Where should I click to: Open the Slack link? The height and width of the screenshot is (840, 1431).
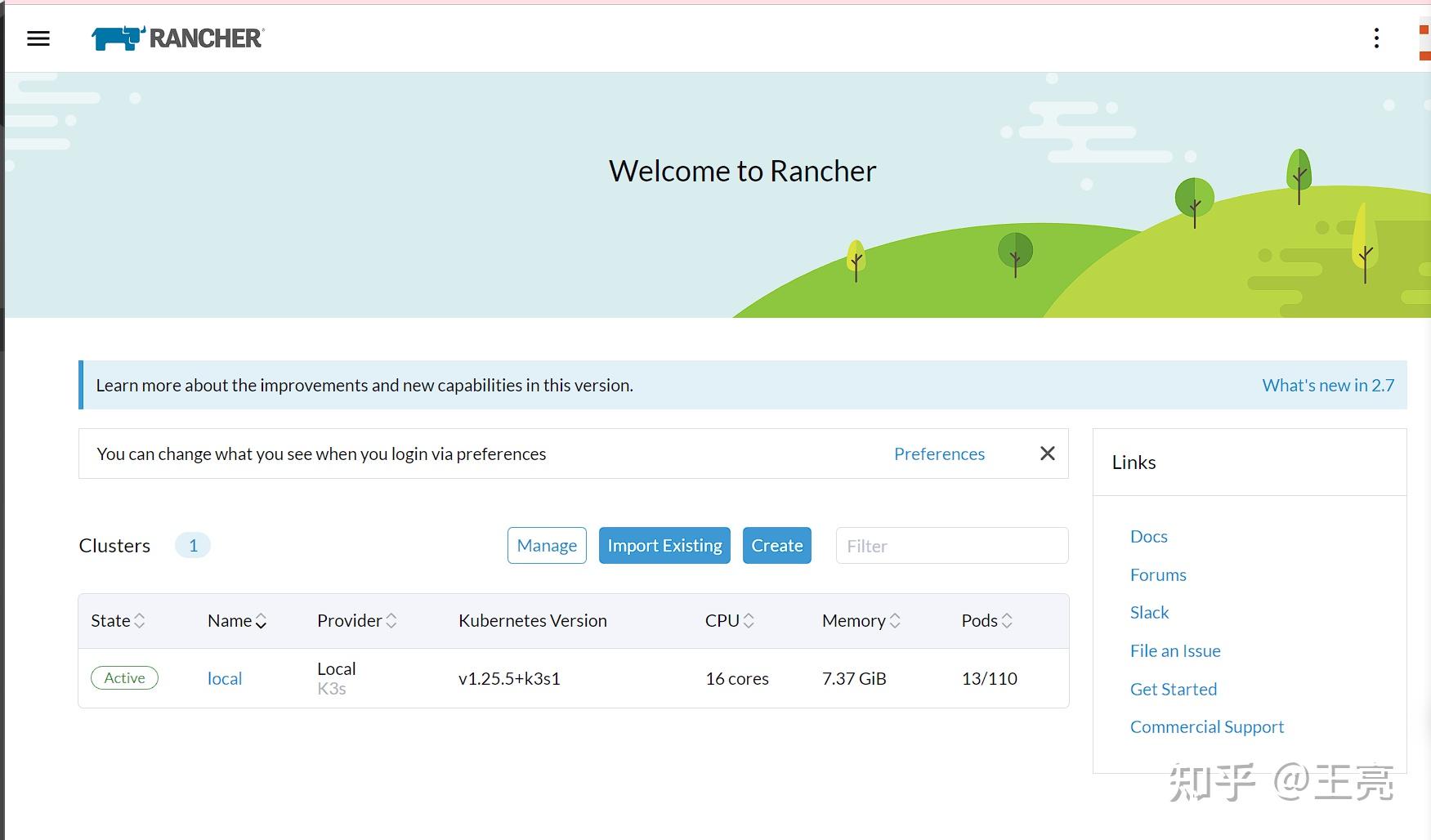(x=1149, y=612)
